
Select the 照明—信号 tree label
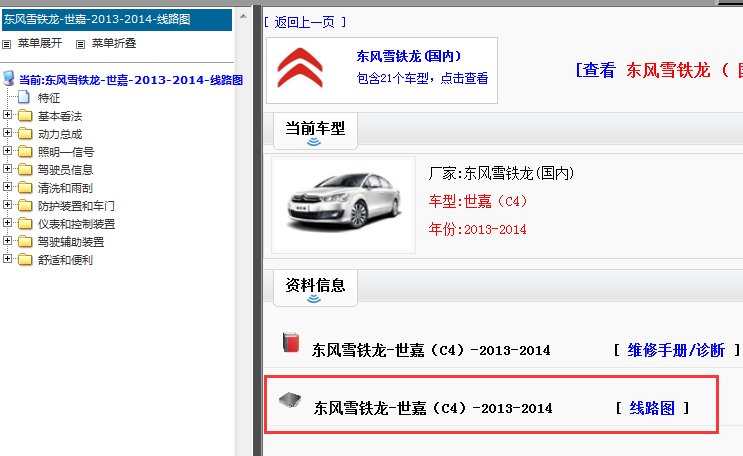coord(65,152)
